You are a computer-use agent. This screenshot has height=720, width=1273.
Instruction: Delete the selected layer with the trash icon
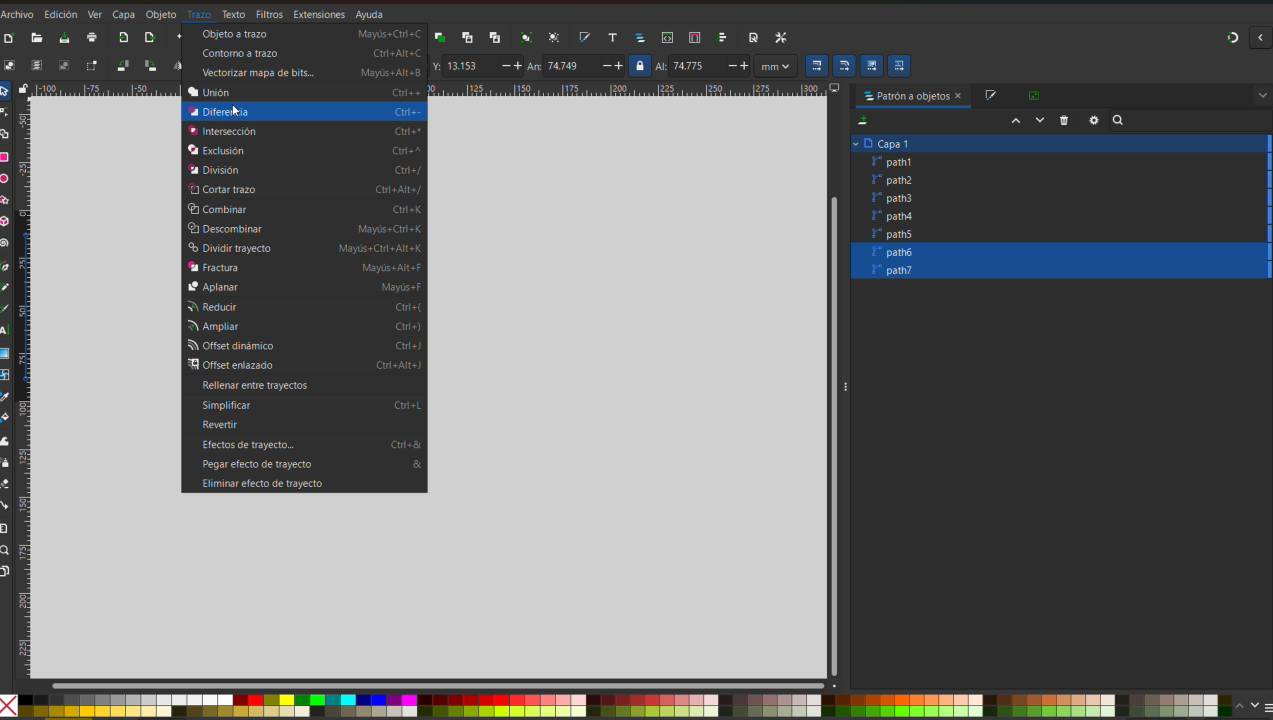pos(1064,120)
